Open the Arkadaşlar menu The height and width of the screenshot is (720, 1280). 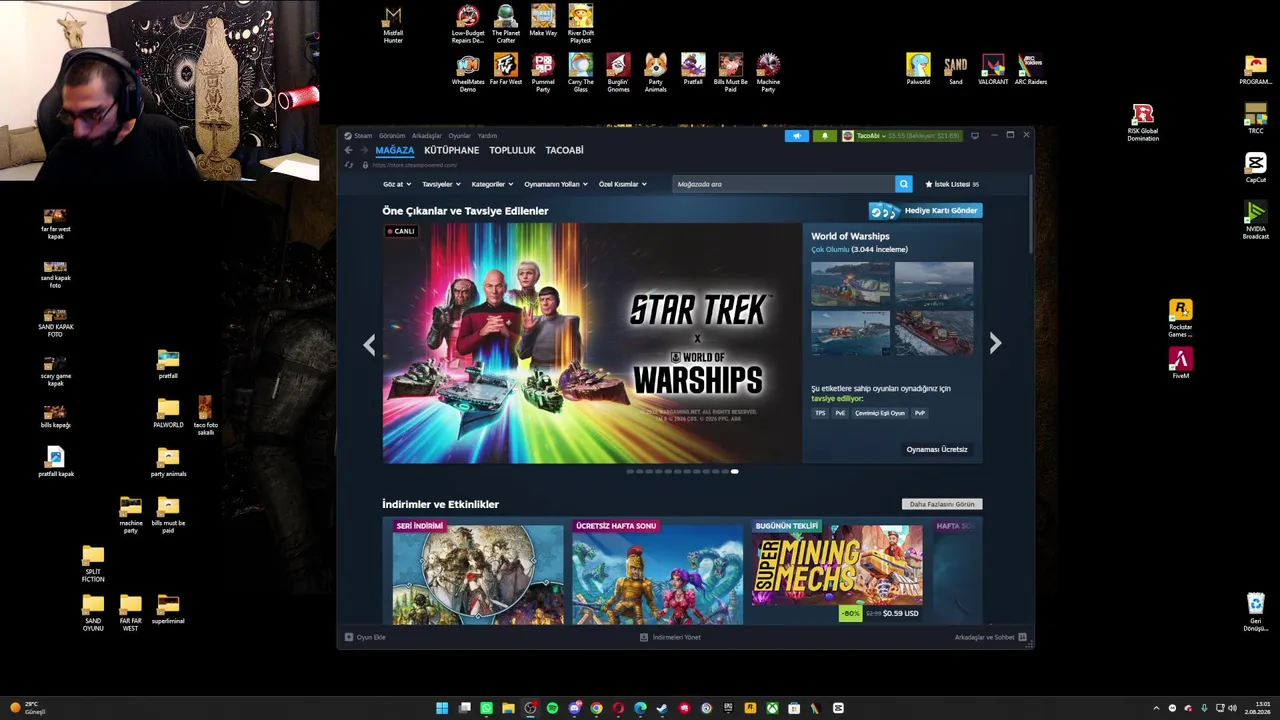tap(427, 136)
